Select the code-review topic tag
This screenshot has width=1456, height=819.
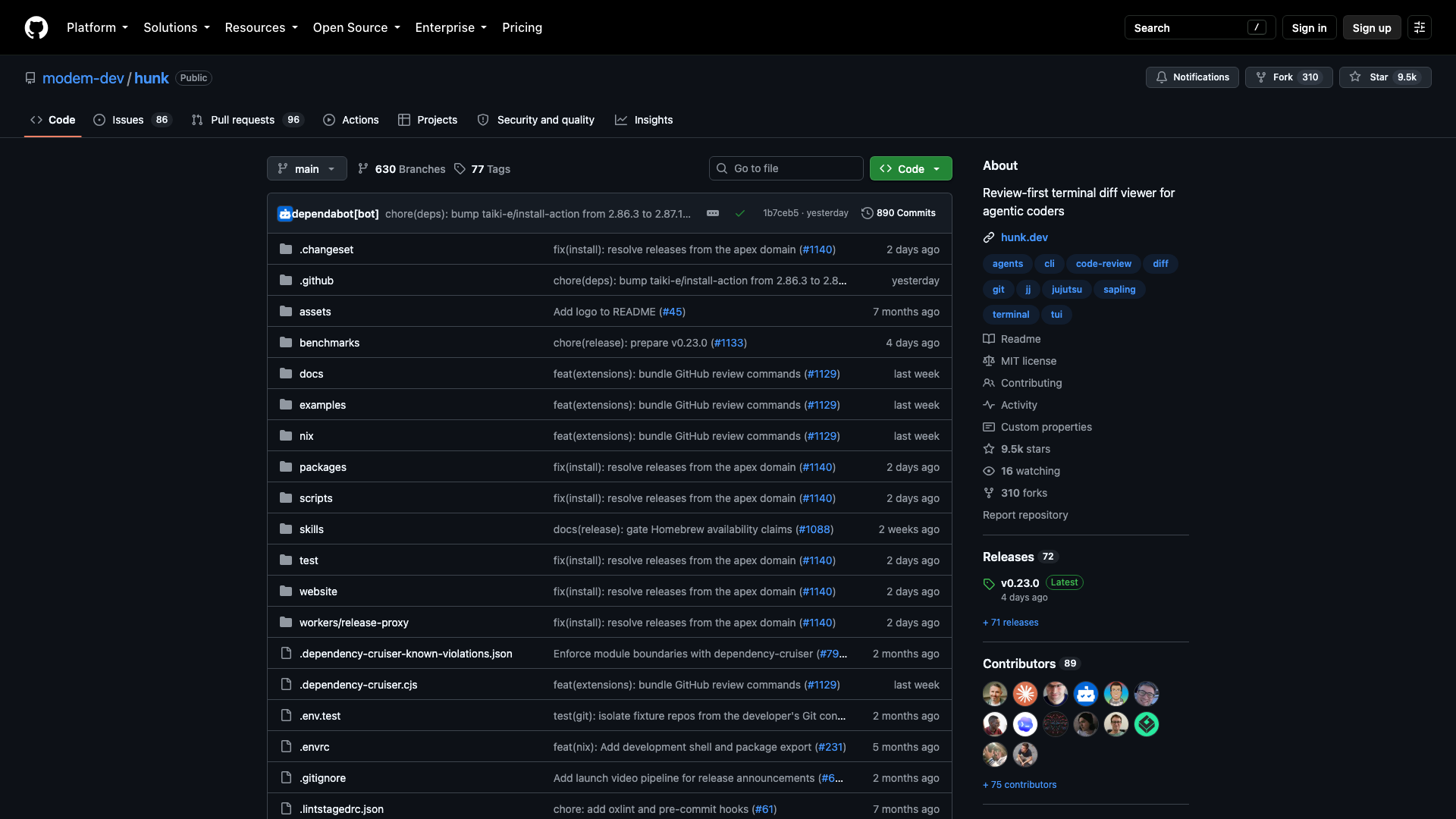1103,264
